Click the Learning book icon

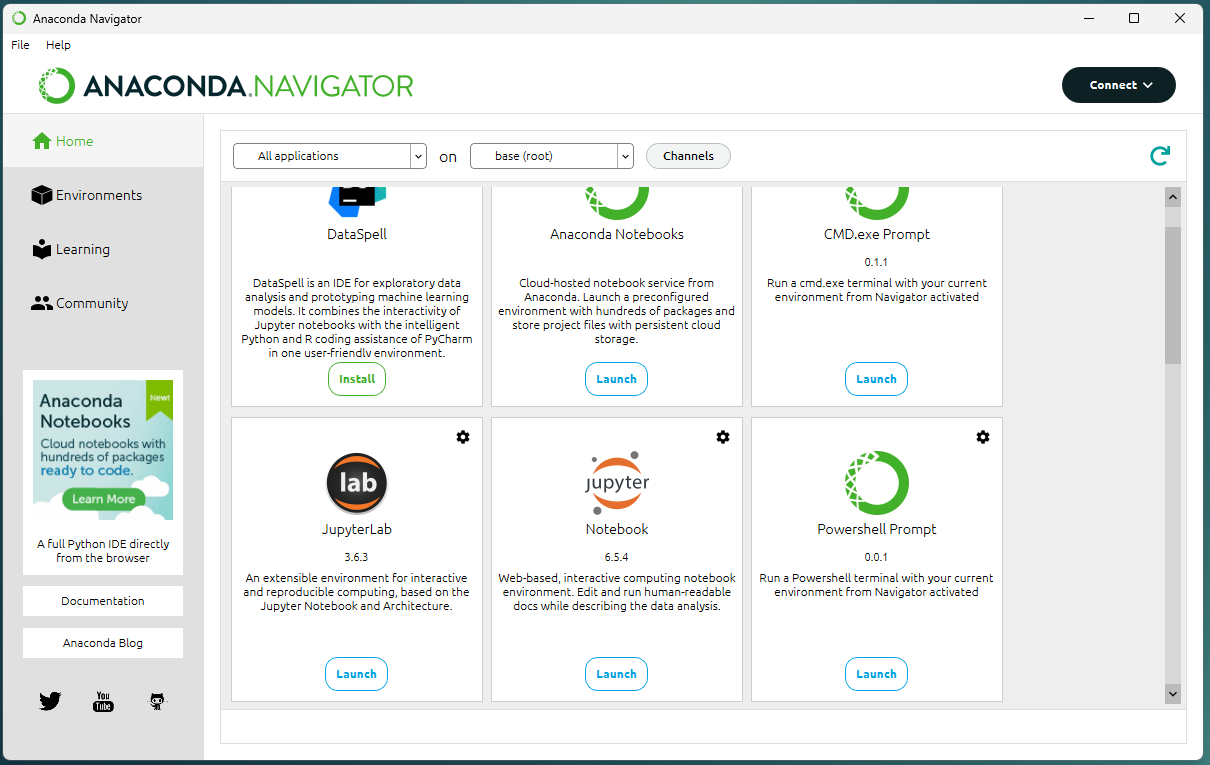coord(42,249)
